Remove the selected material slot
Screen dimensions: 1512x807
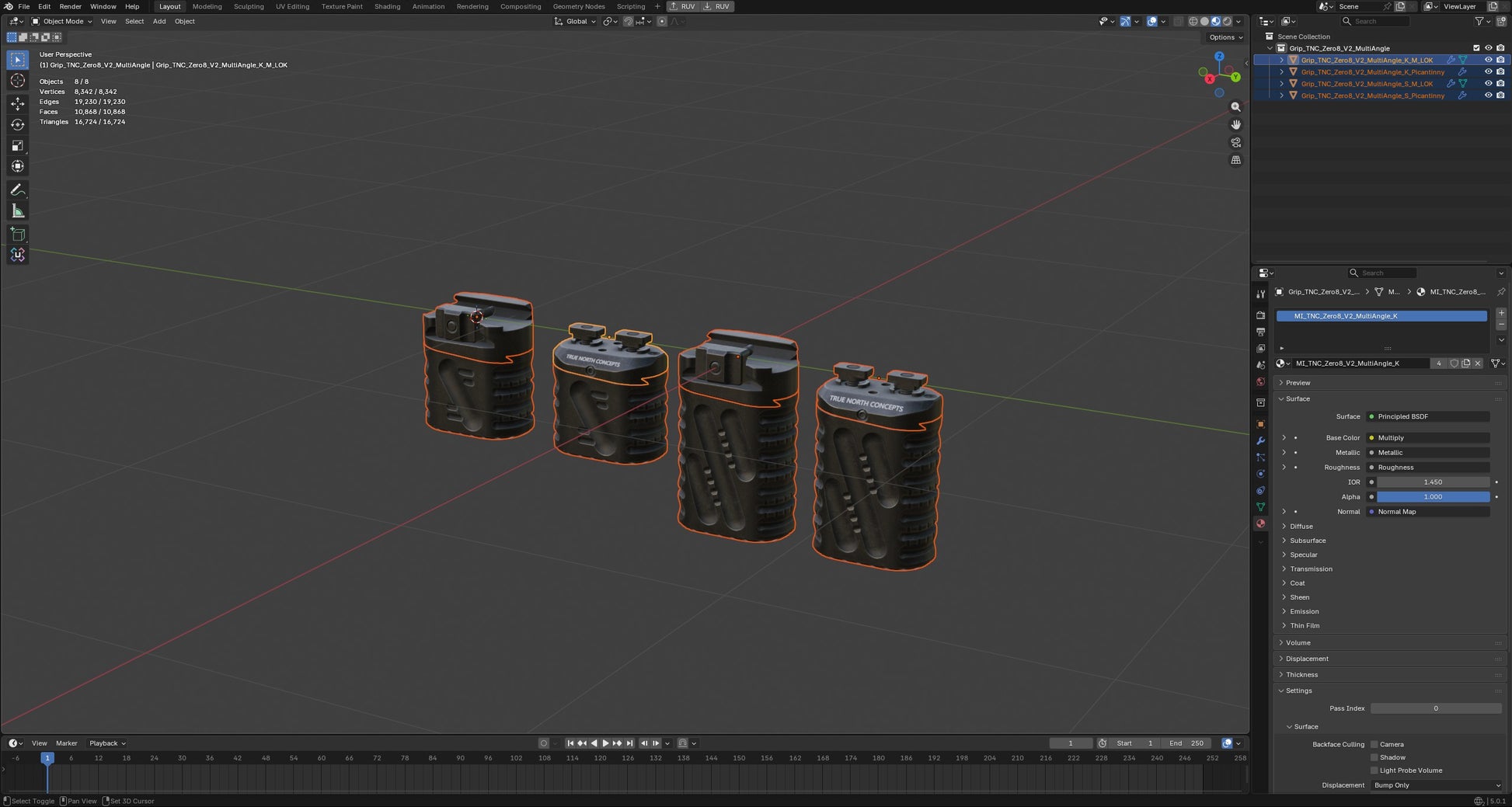[x=1501, y=325]
